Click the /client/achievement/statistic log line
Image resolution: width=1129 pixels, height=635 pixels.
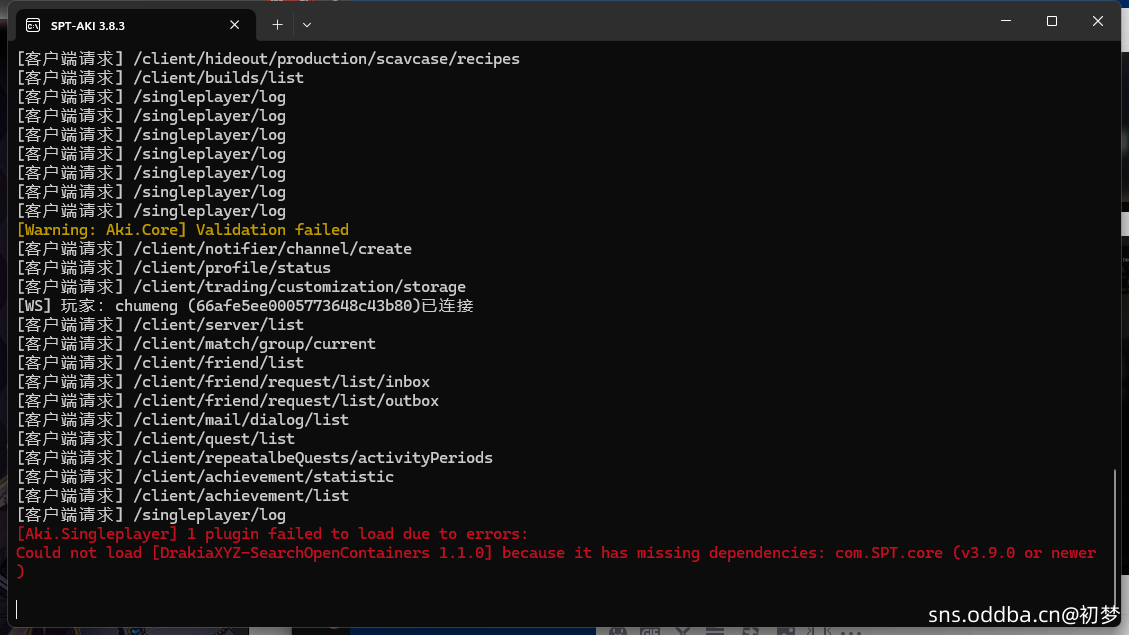pyautogui.click(x=205, y=477)
